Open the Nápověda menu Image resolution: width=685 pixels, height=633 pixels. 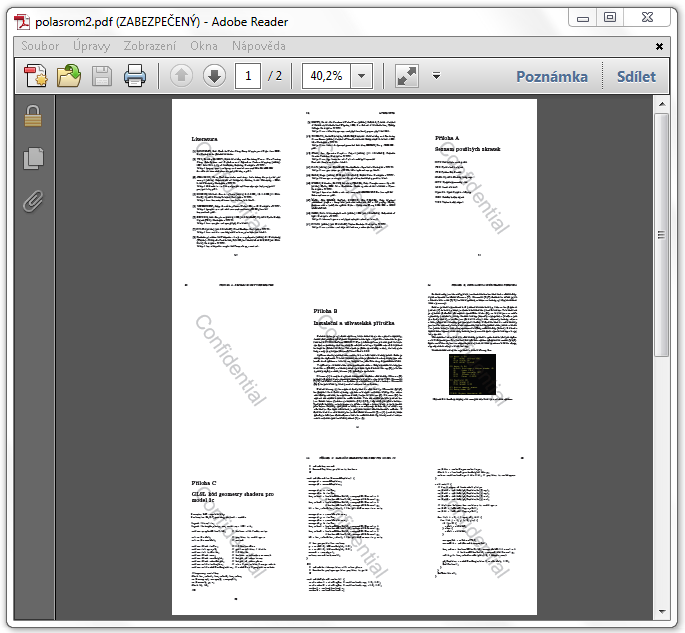click(x=259, y=46)
